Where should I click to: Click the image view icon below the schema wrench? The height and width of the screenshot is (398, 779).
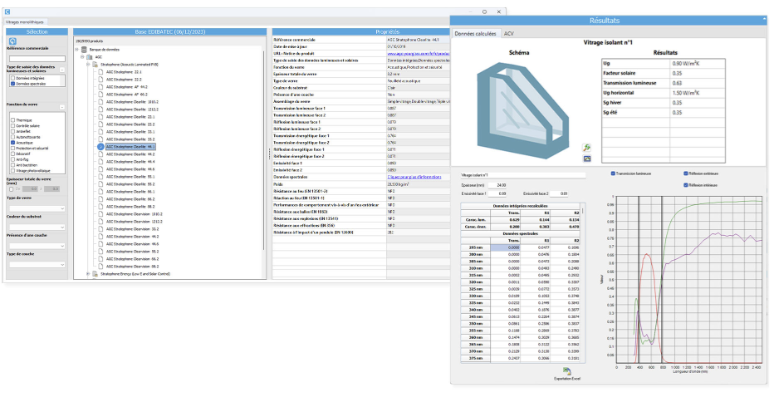tap(587, 159)
